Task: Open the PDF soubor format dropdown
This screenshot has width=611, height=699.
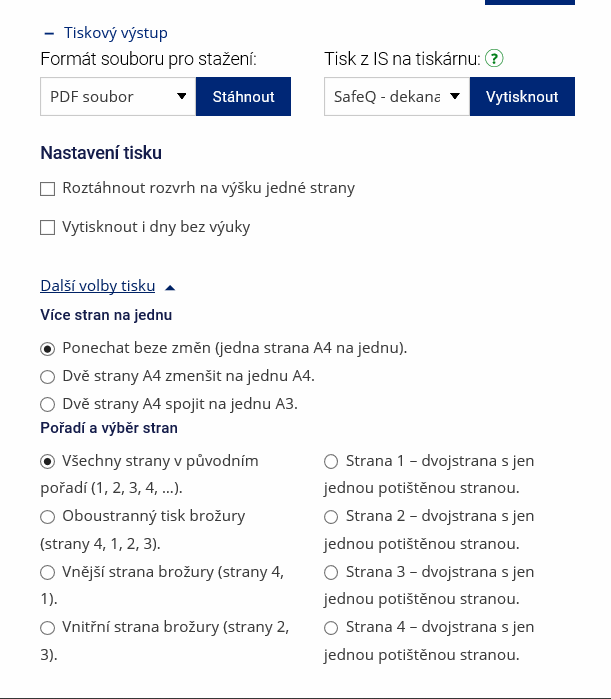Action: pos(118,97)
